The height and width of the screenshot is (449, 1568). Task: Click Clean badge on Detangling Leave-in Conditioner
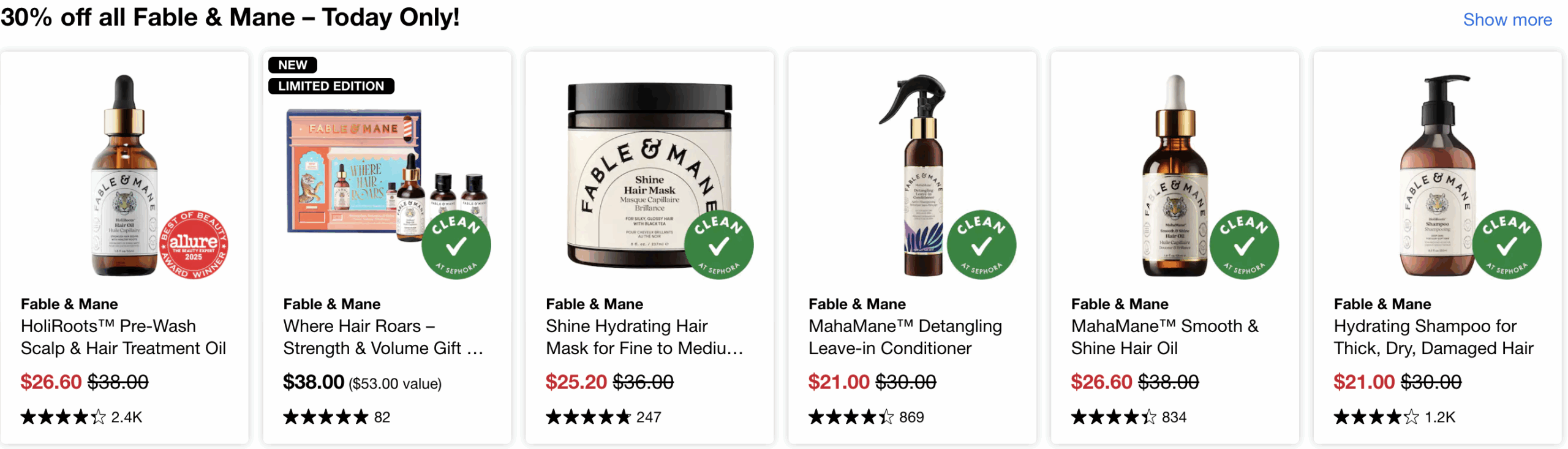982,245
